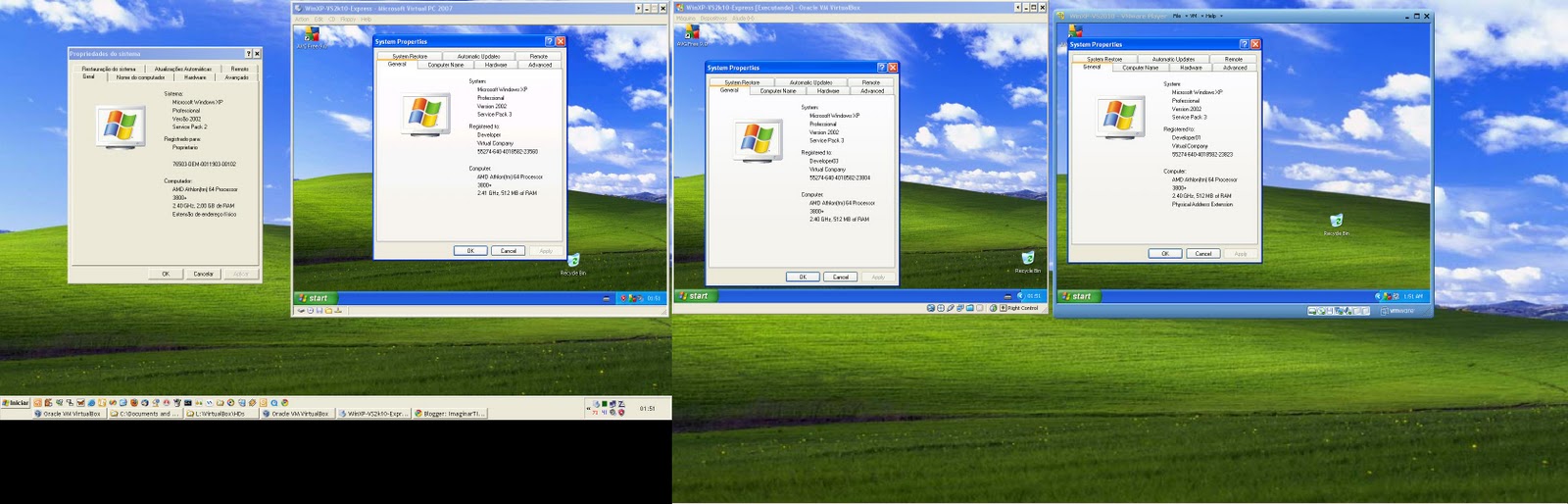The width and height of the screenshot is (1568, 504).
Task: Click Cancel in VirtualBox guest System Properties
Action: 841,277
